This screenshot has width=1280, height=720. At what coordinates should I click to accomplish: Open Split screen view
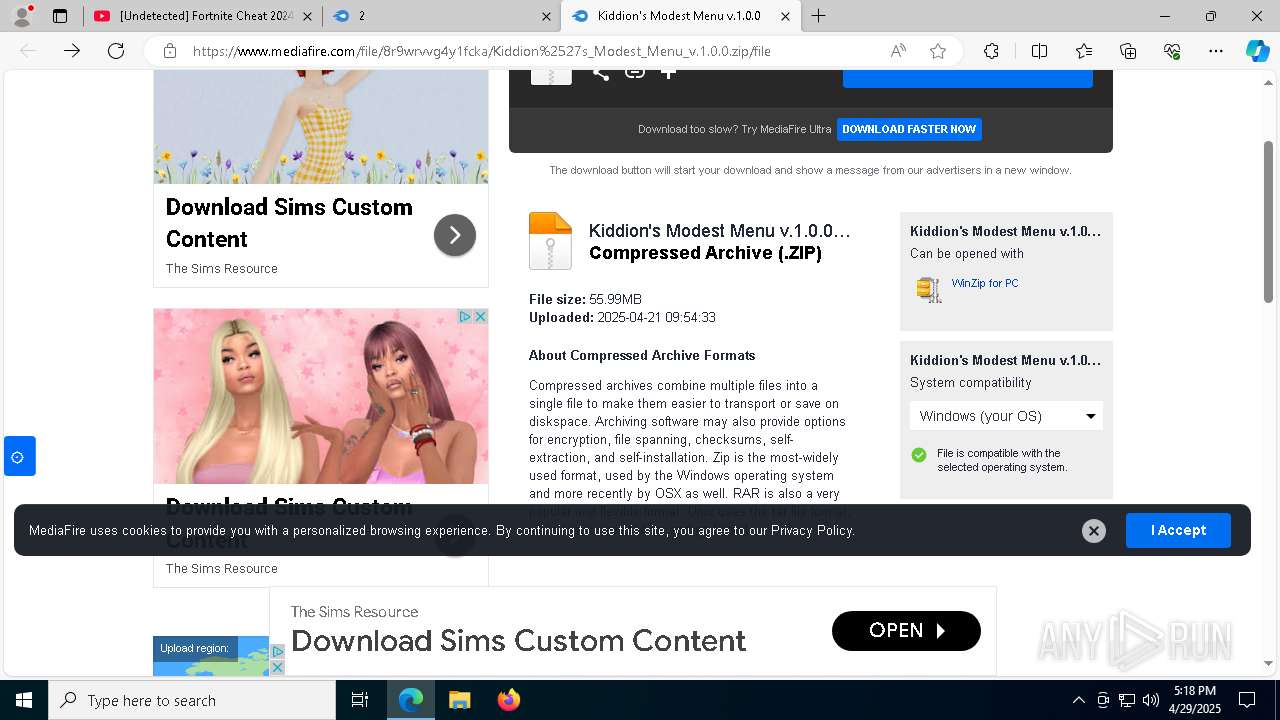tap(1039, 51)
